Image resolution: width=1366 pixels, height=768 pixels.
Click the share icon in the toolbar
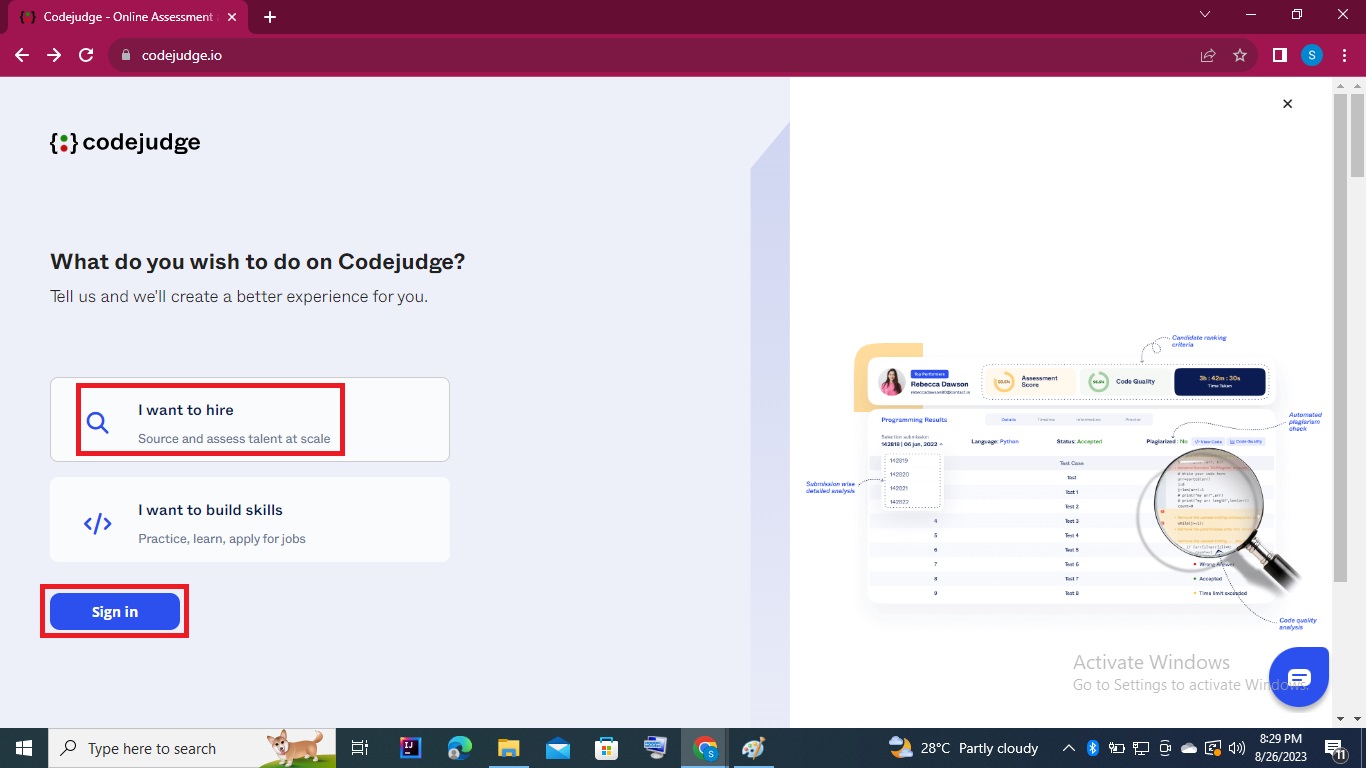pyautogui.click(x=1208, y=55)
